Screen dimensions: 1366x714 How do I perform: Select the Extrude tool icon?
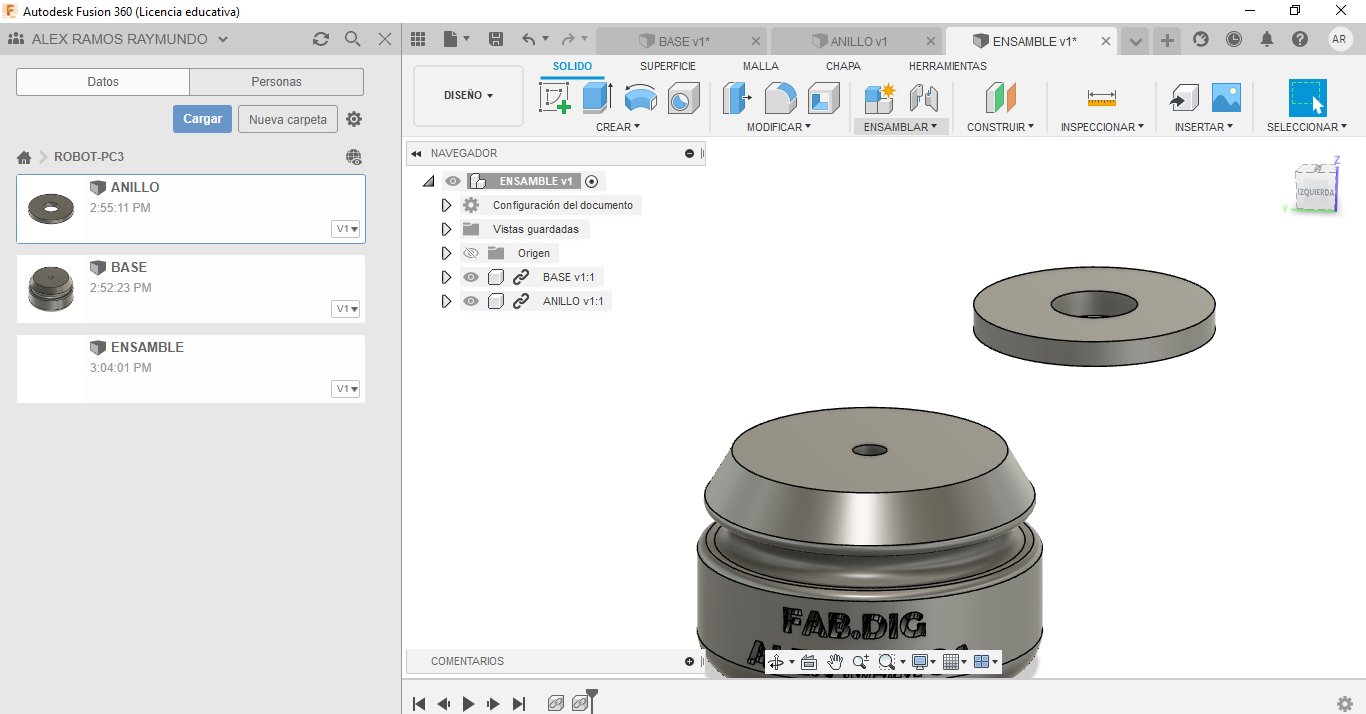tap(598, 98)
